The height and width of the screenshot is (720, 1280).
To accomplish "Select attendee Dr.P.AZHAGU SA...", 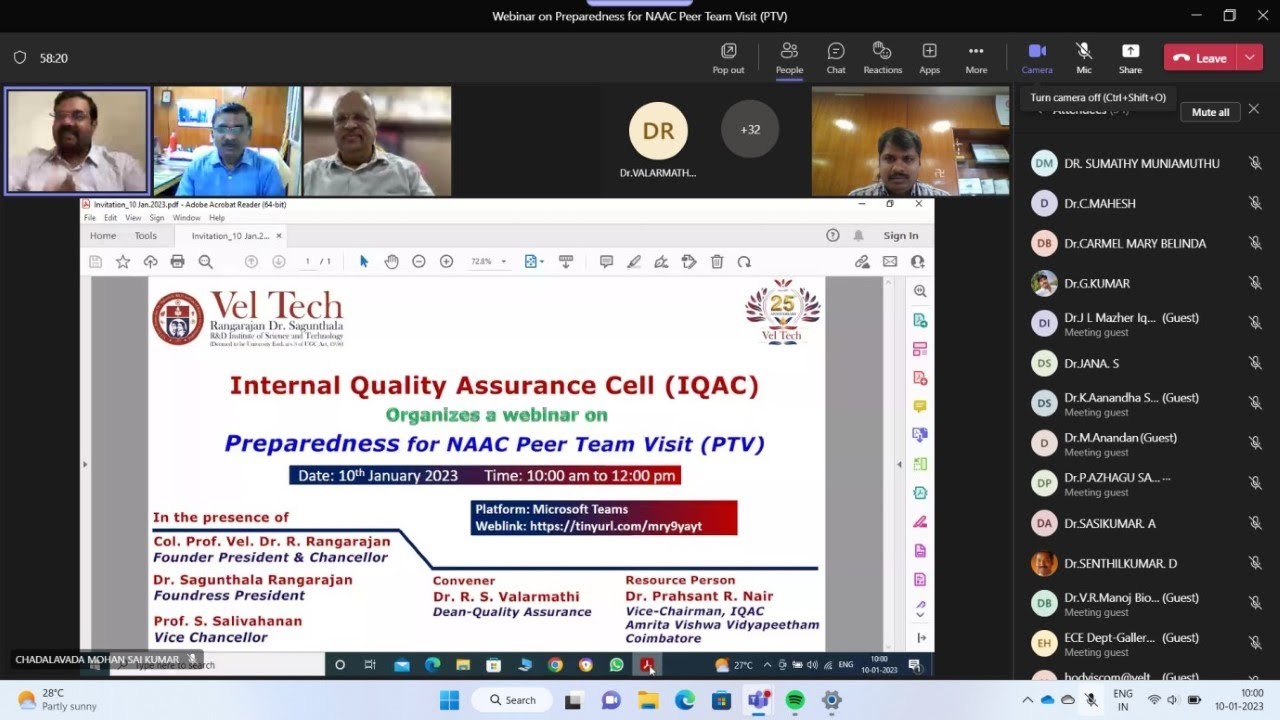I will 1147,483.
